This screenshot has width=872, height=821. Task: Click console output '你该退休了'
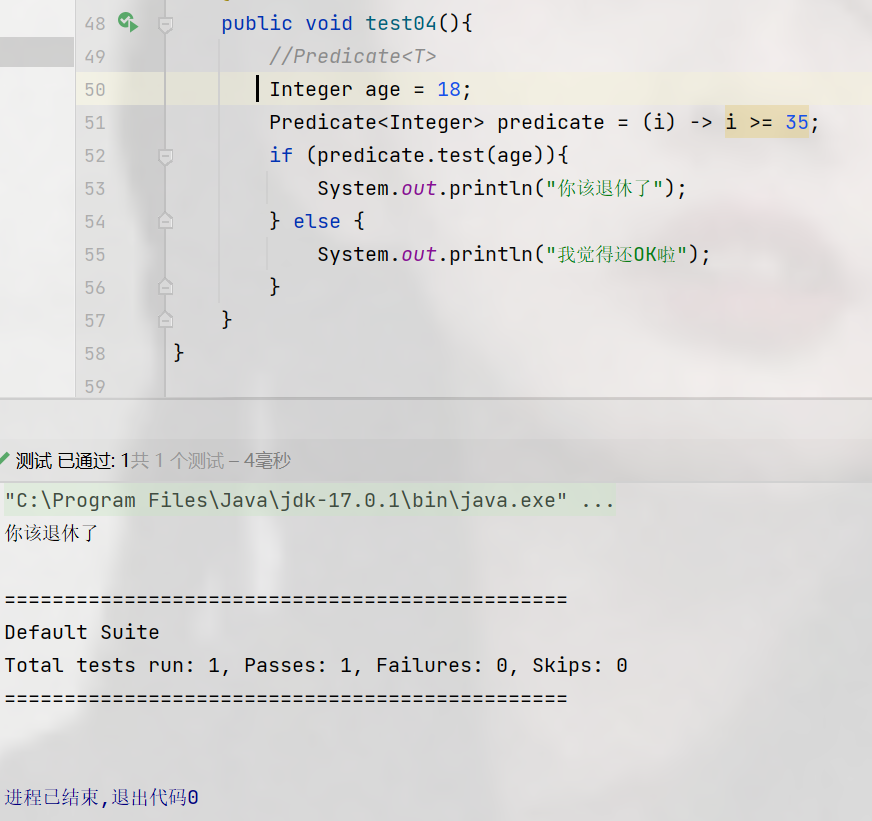point(51,533)
